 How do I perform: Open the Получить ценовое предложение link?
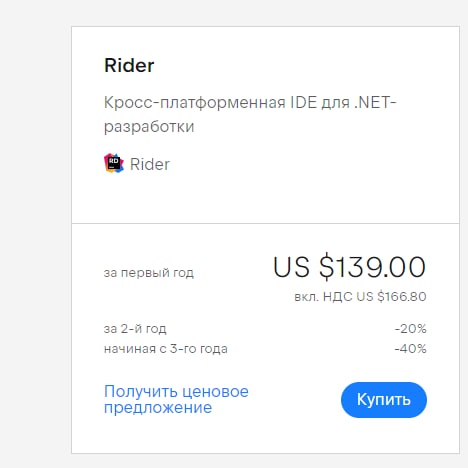tap(176, 399)
